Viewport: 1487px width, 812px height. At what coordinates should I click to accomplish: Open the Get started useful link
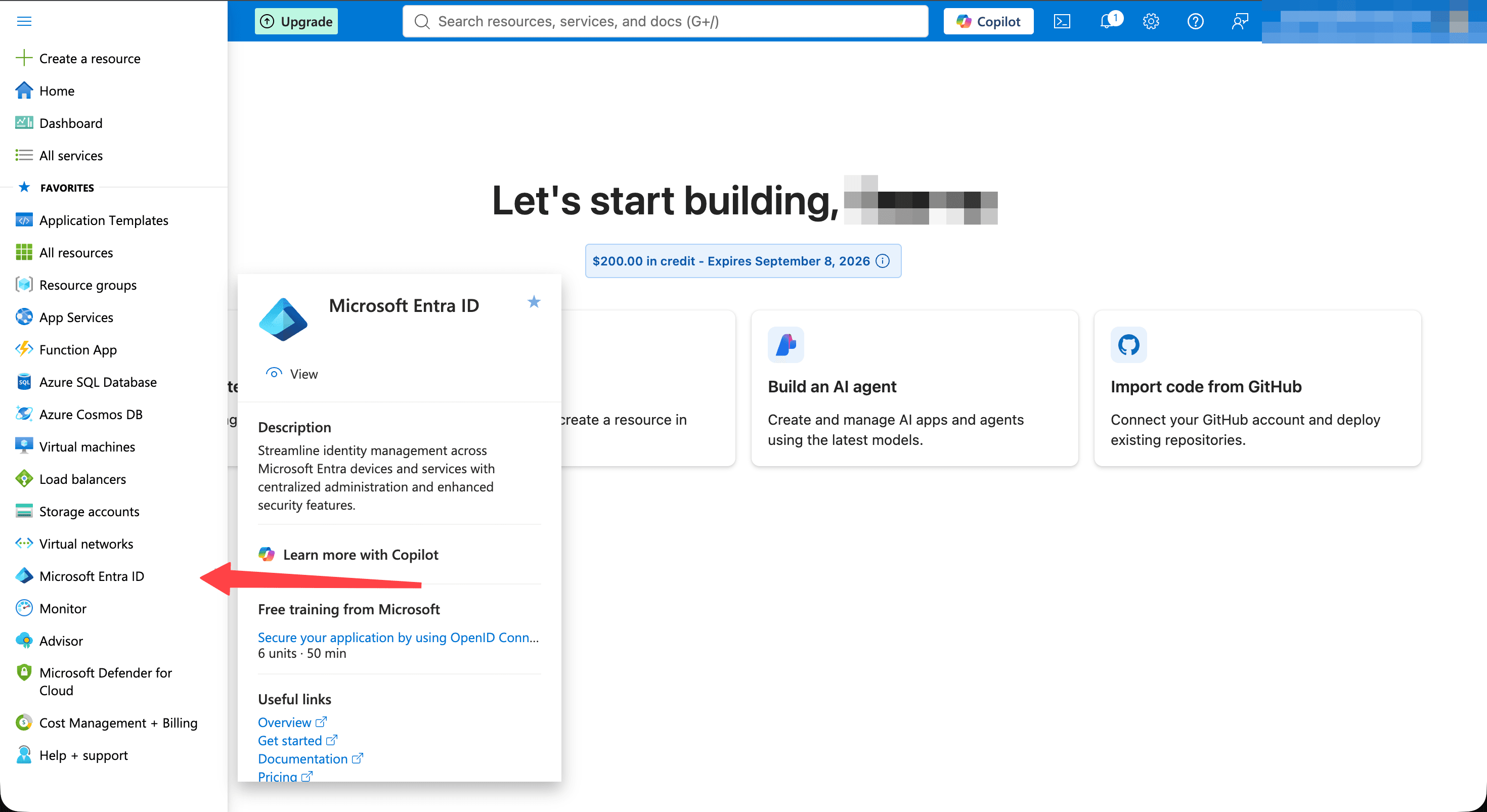297,740
